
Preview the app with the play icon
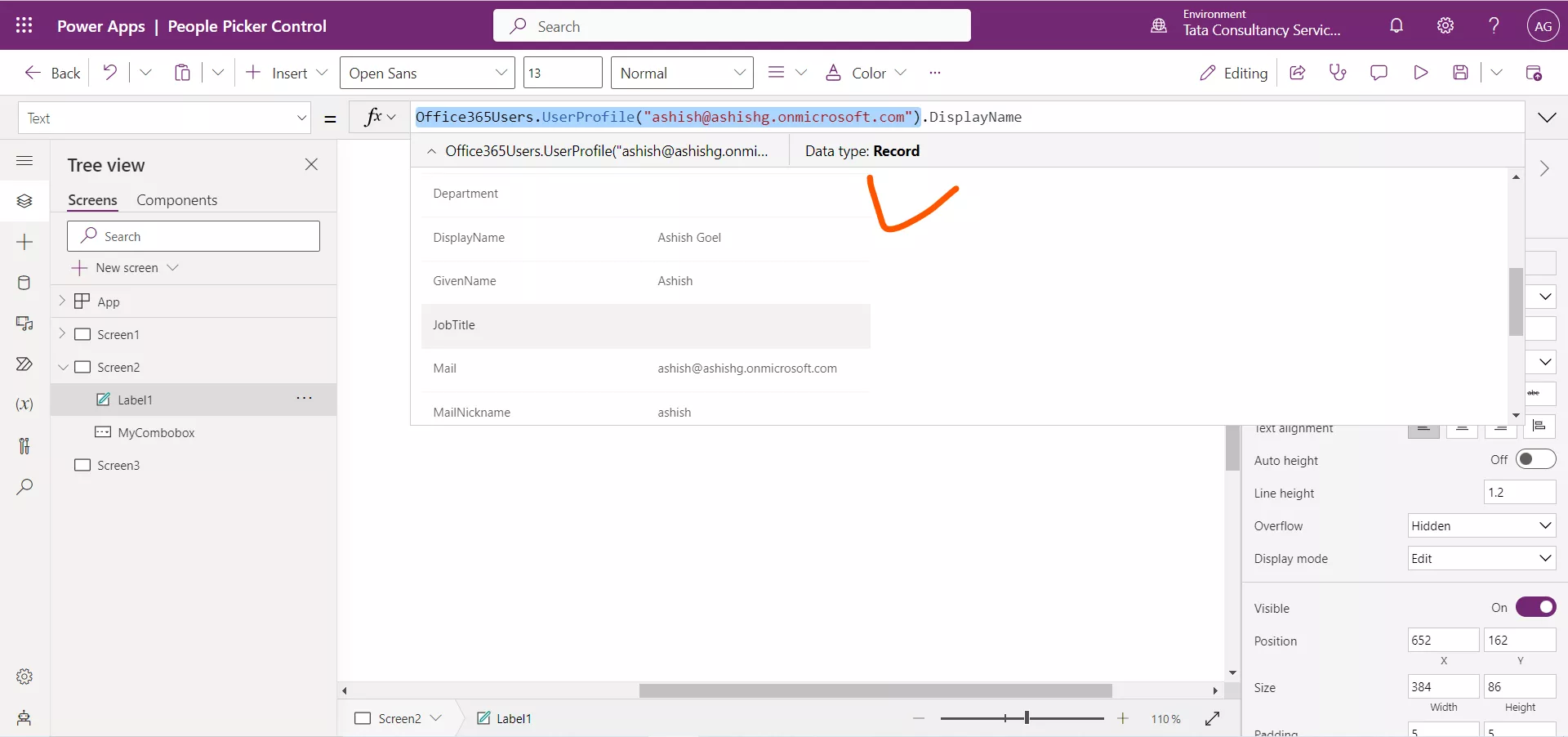[1421, 73]
